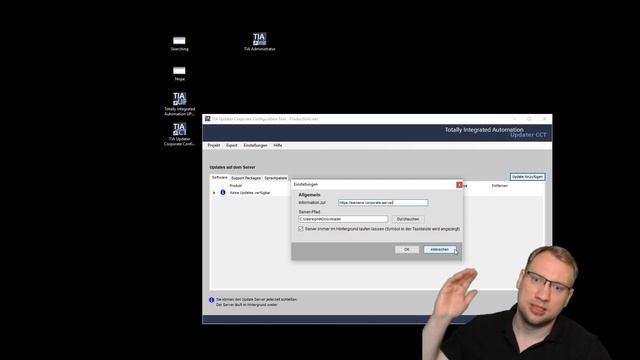Click the Allgemein section heading
Viewport: 640px width, 360px height.
[x=309, y=195]
